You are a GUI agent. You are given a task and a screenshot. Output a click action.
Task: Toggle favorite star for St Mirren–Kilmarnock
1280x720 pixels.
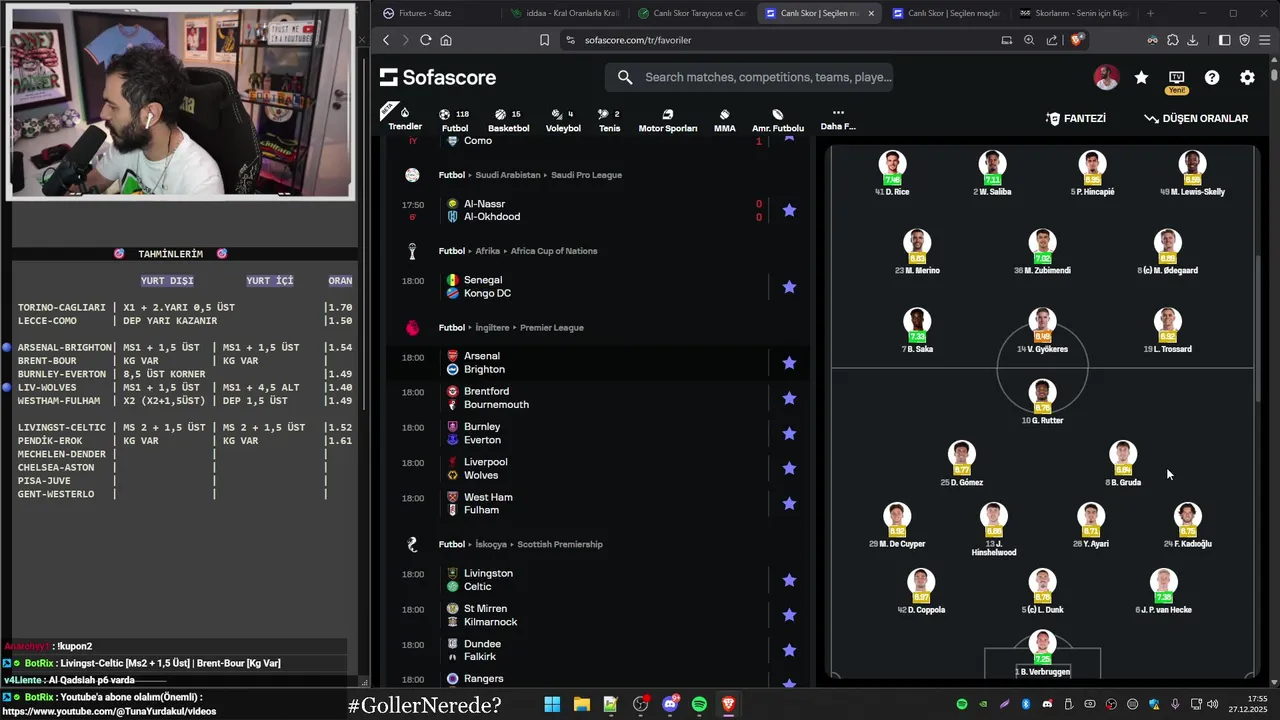click(789, 615)
